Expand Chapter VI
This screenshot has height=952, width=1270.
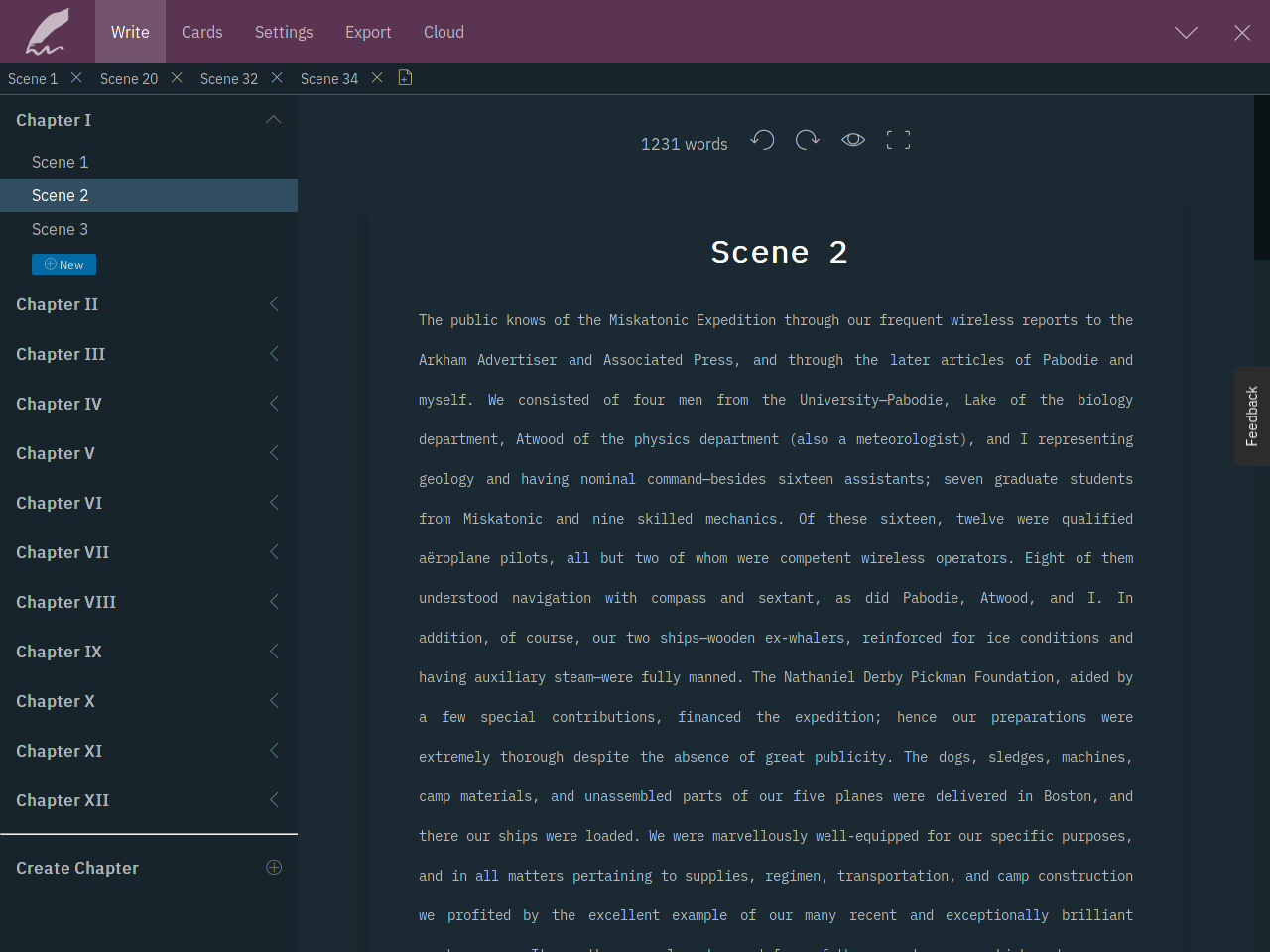[x=274, y=503]
